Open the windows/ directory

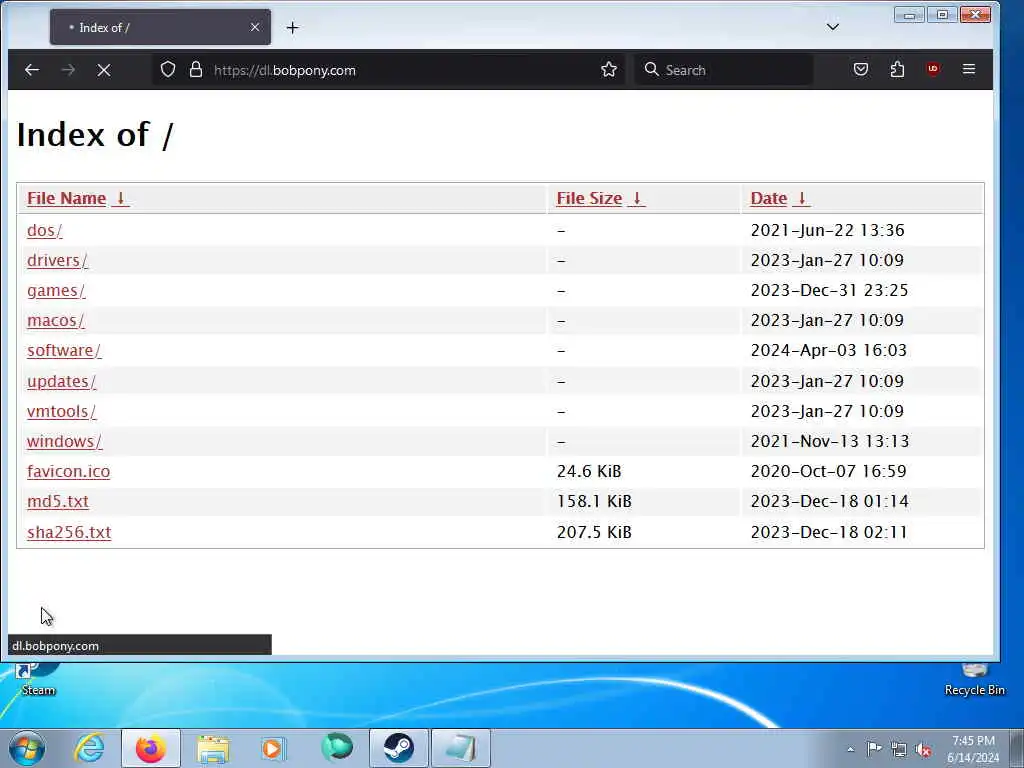coord(65,441)
